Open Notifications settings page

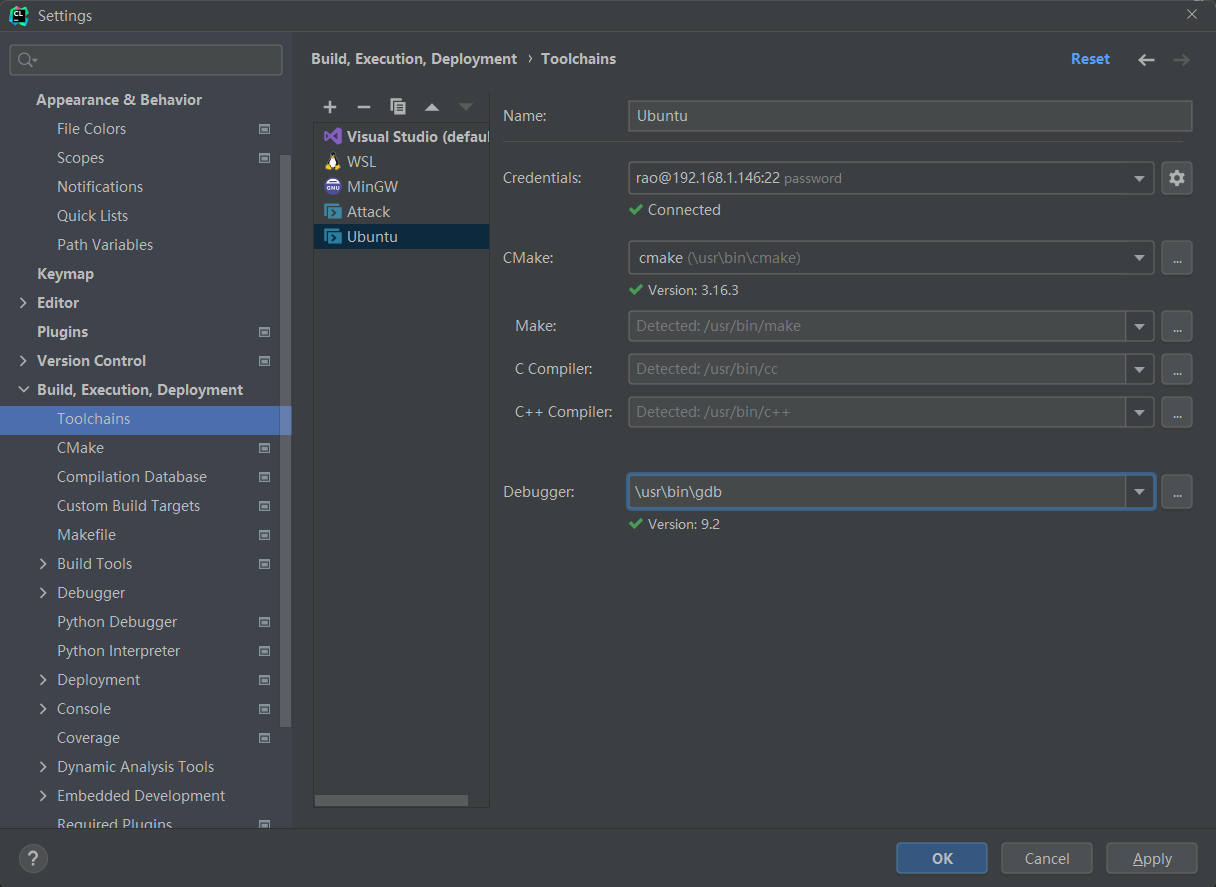coord(100,187)
